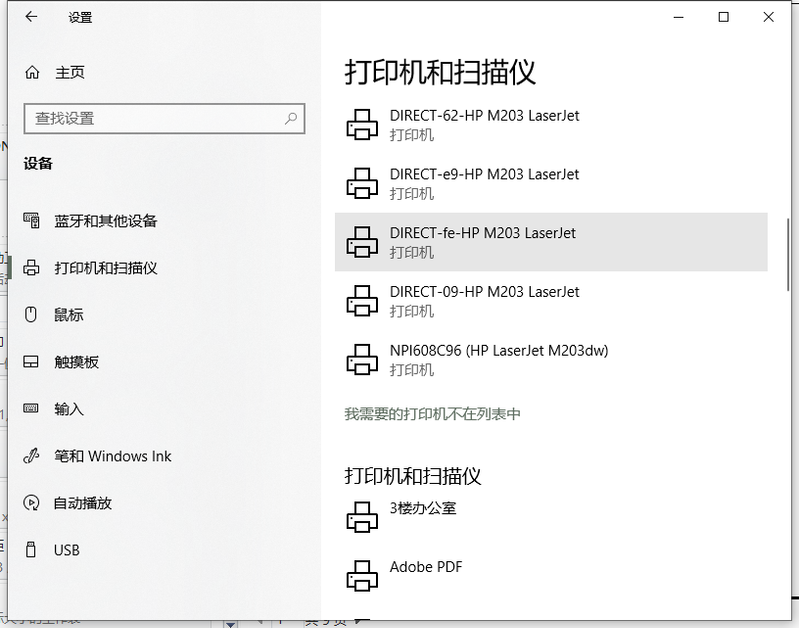Click the 输入 keyboard icon

pyautogui.click(x=31, y=408)
